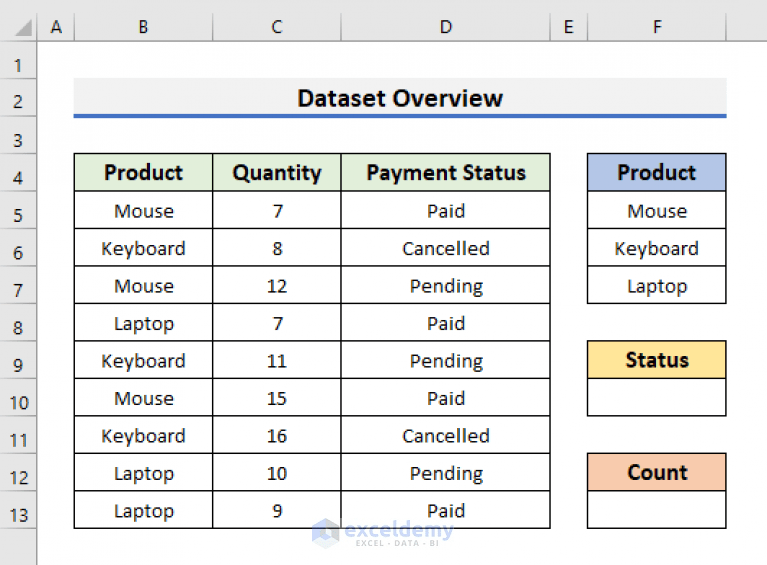Click quantity 11 in row 9
The width and height of the screenshot is (767, 565).
tap(277, 360)
